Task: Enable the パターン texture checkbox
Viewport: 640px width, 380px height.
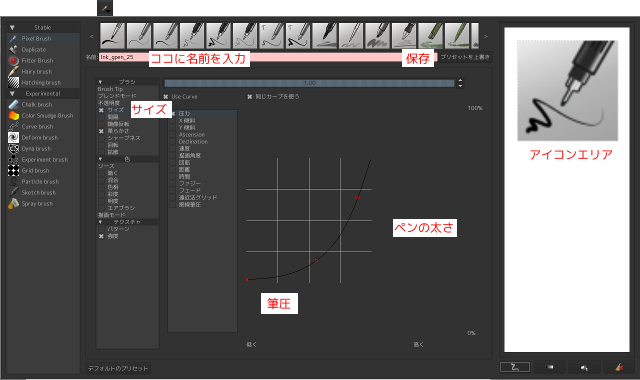Action: click(x=101, y=229)
